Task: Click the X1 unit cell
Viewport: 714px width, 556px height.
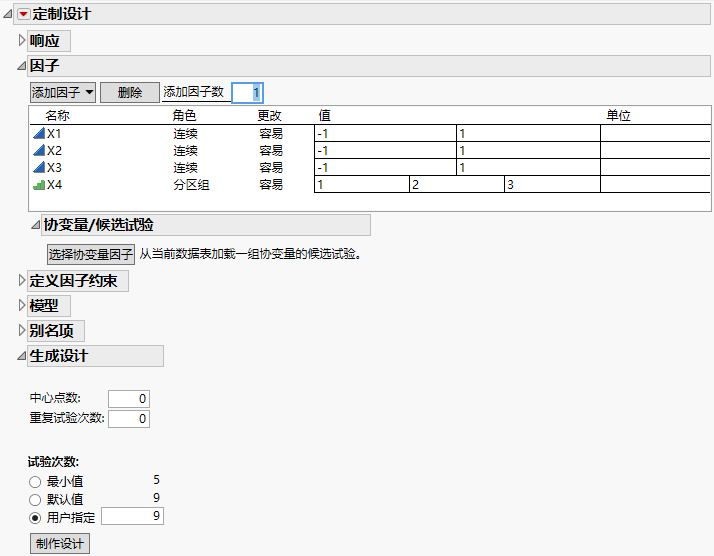Action: pos(655,133)
